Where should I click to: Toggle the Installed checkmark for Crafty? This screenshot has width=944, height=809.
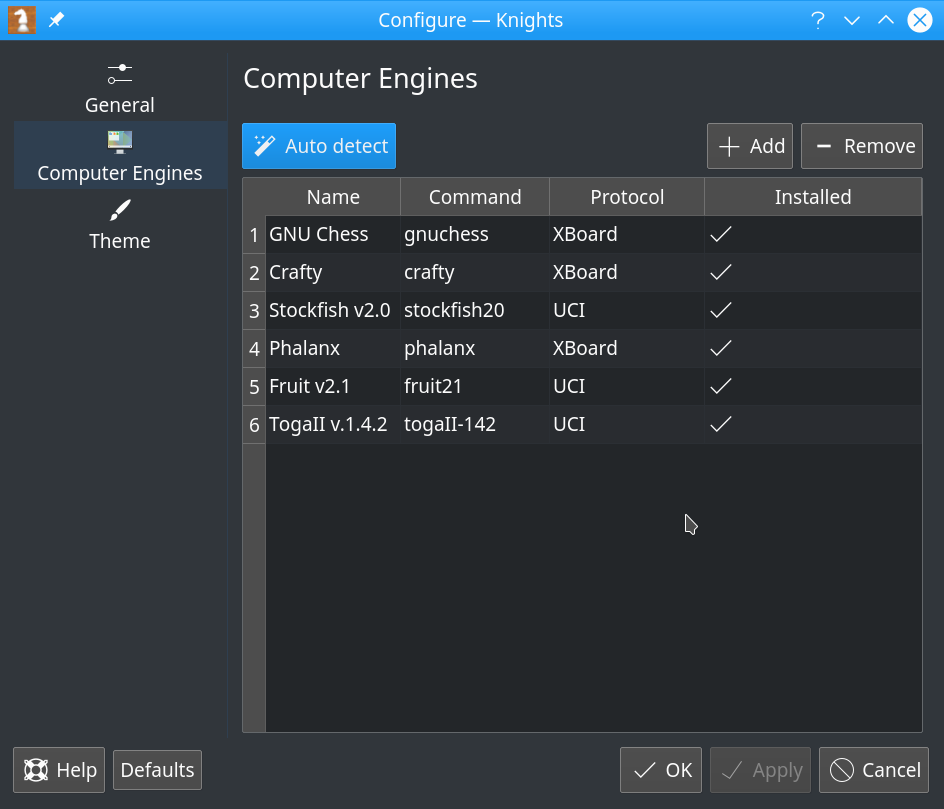(721, 272)
